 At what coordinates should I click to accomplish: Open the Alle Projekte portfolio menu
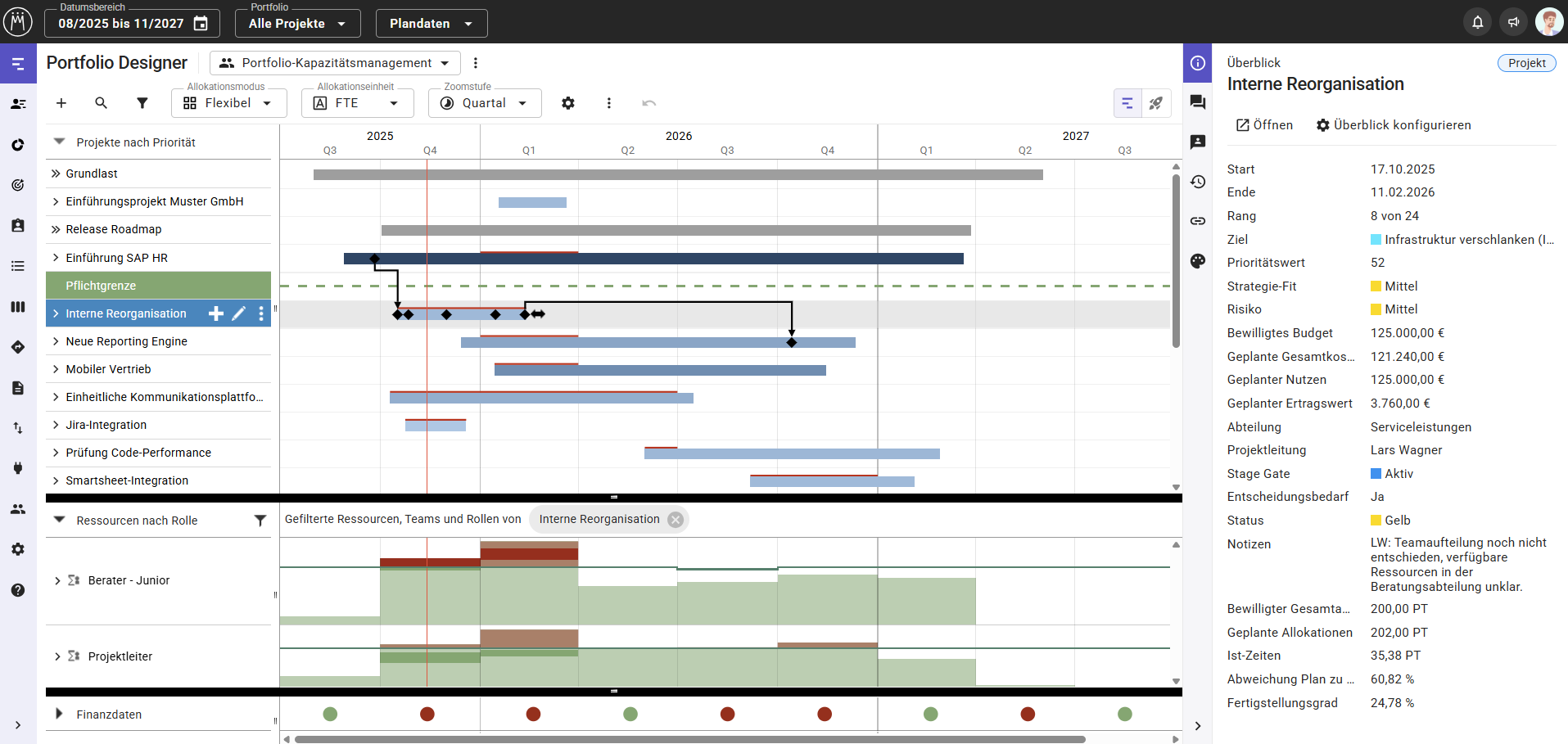click(297, 24)
